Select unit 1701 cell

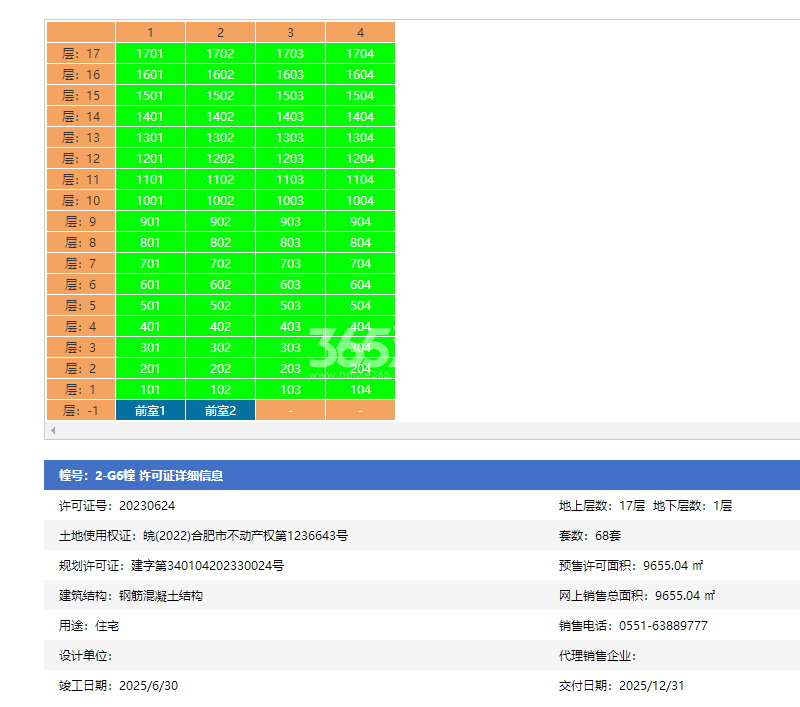[150, 54]
